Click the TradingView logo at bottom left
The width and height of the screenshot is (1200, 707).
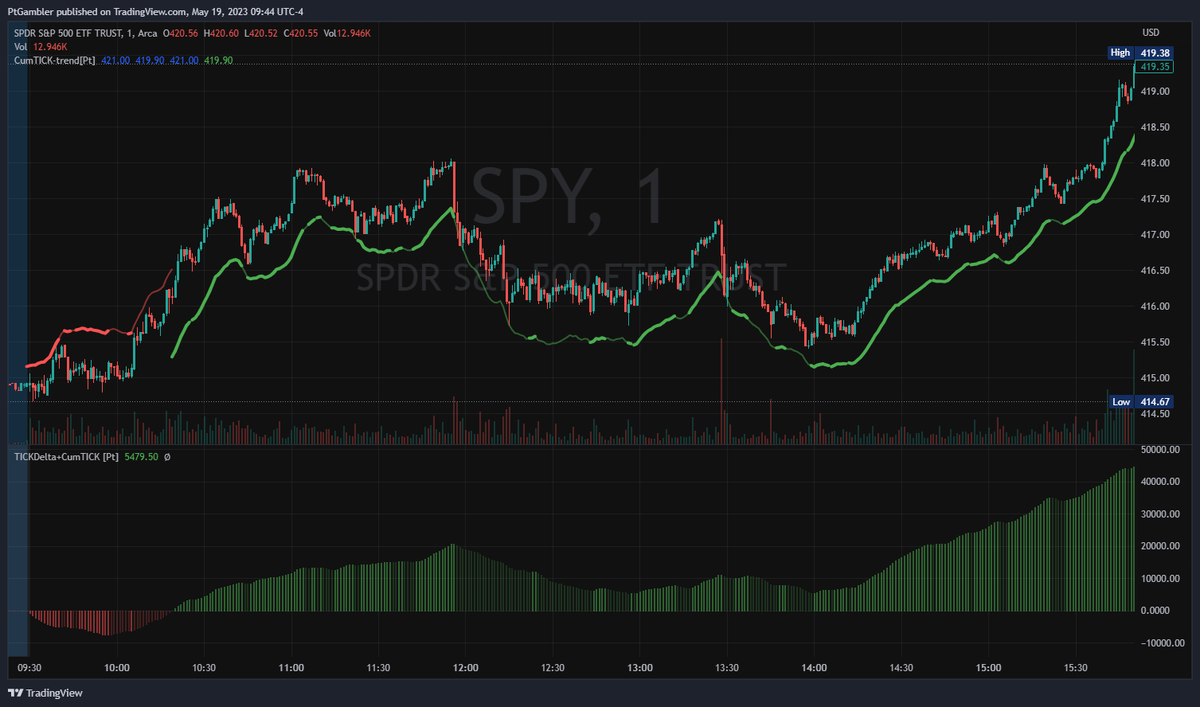tap(46, 693)
